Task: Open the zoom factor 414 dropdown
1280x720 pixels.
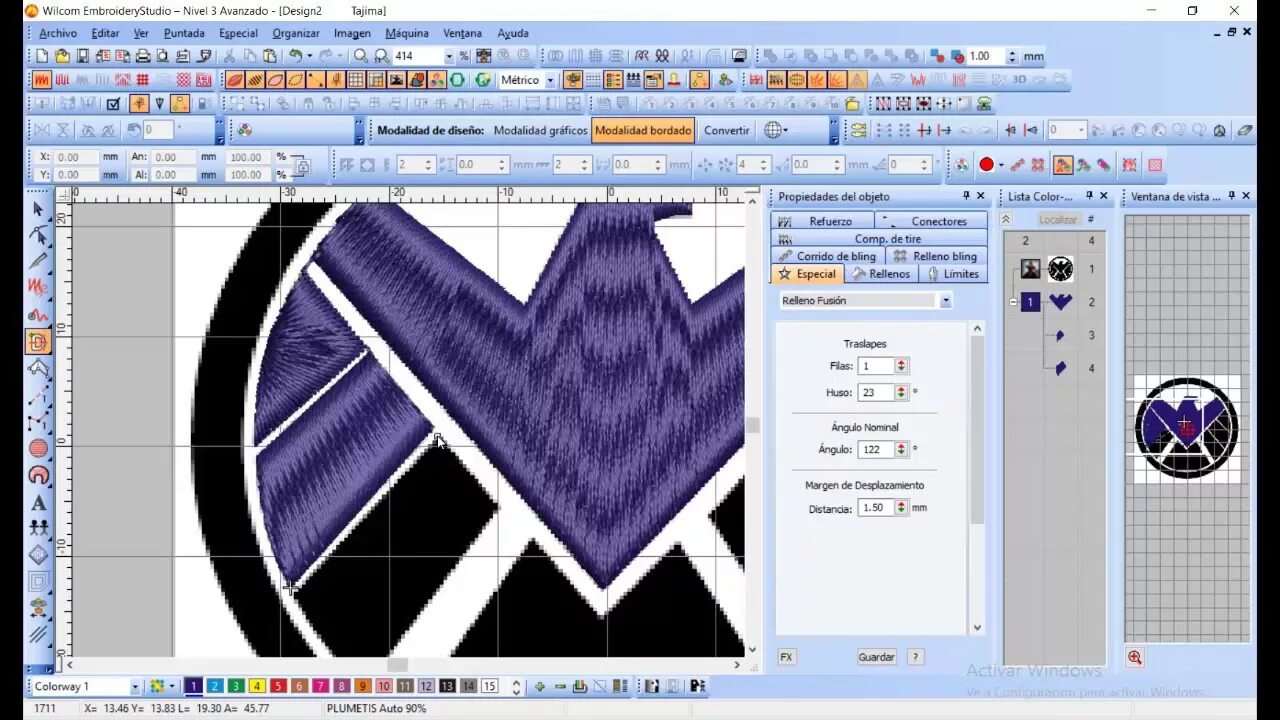Action: coord(448,57)
